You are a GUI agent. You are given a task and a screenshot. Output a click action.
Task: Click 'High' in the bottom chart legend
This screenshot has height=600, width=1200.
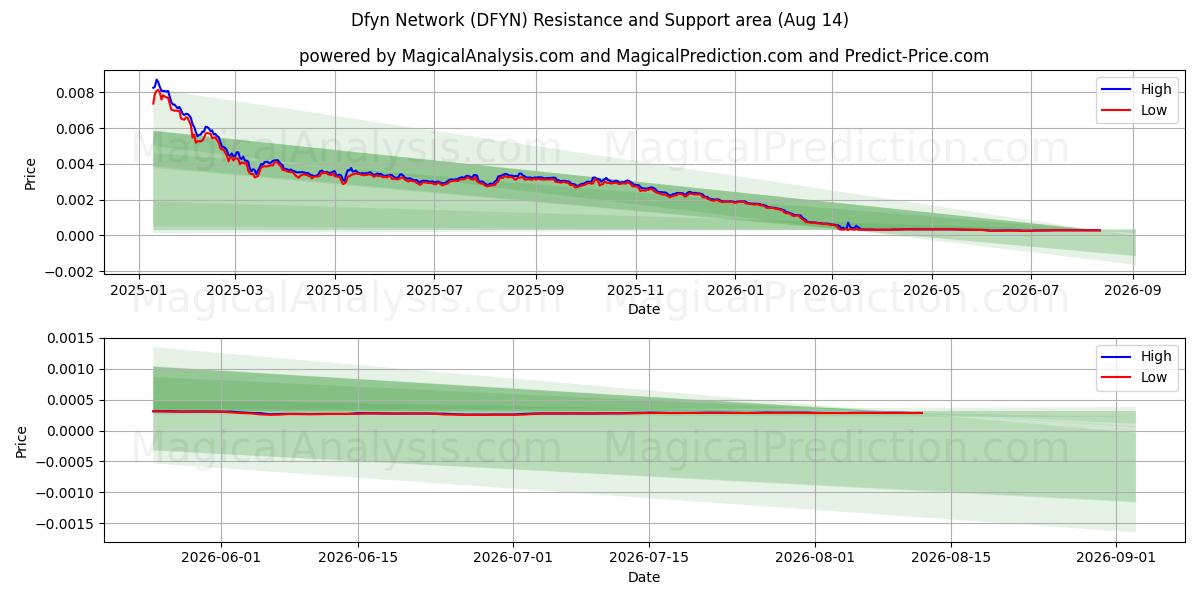(x=1156, y=356)
